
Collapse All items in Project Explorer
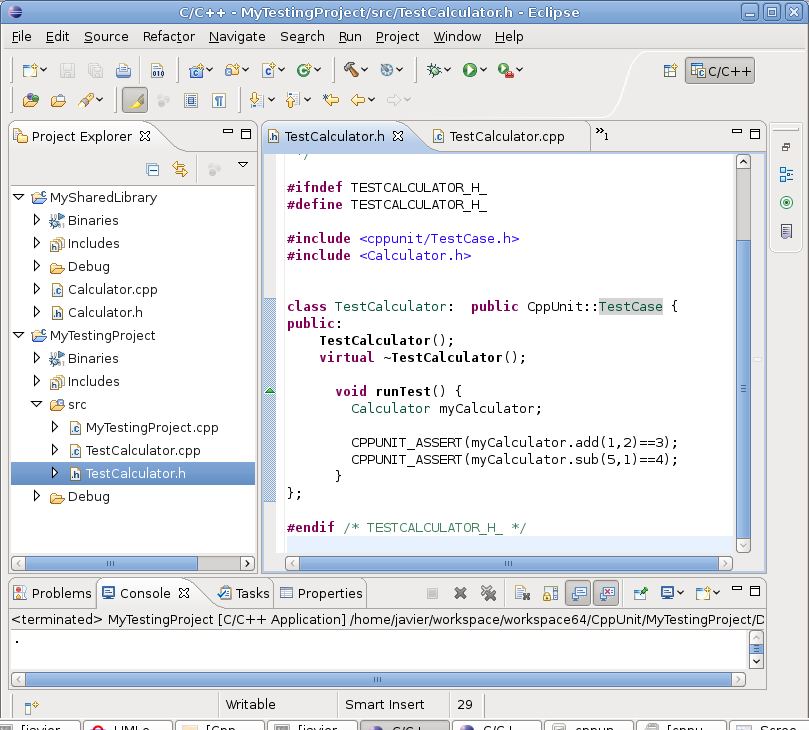click(x=153, y=169)
